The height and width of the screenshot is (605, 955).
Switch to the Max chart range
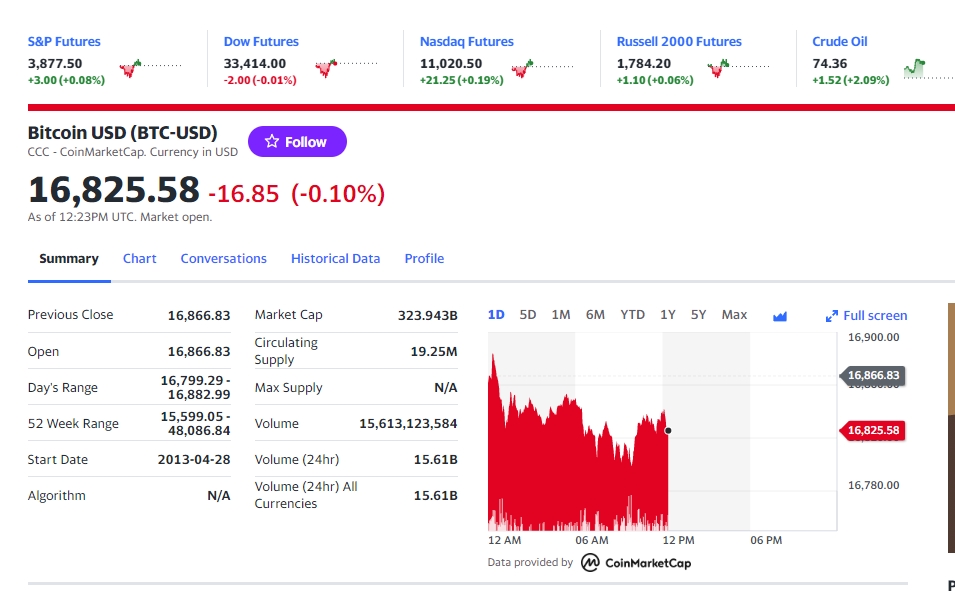coord(734,315)
